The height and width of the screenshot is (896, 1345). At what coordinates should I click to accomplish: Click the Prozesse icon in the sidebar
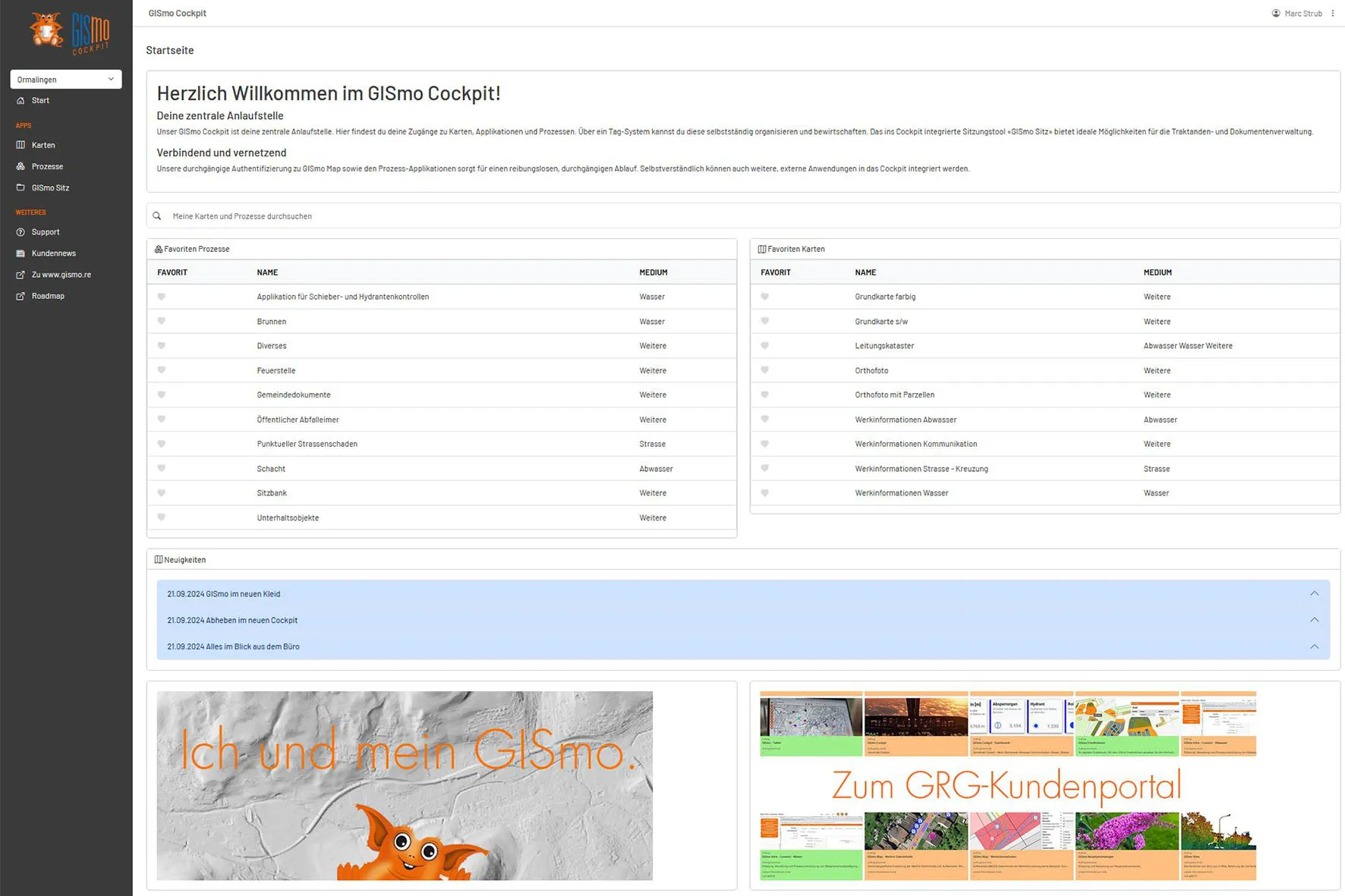(x=20, y=166)
